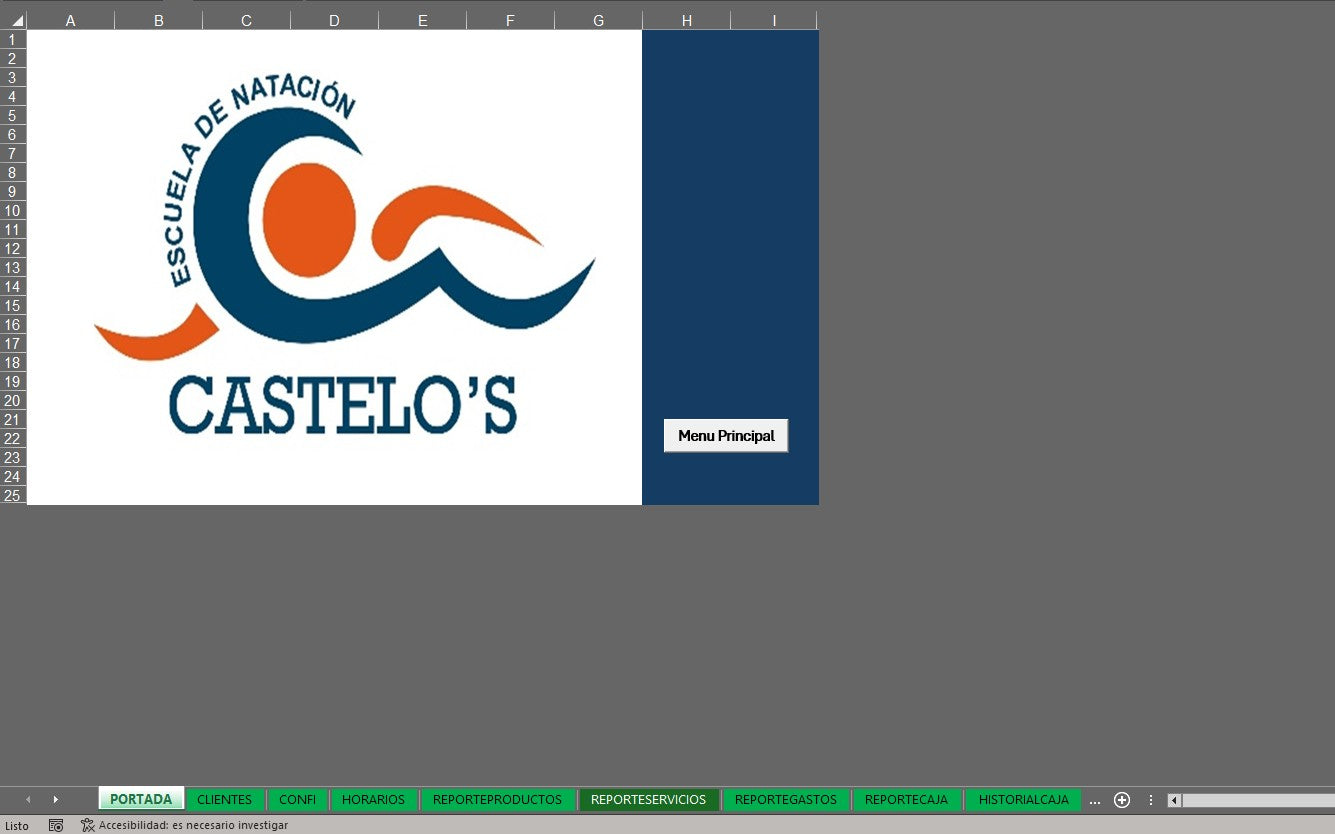This screenshot has width=1335, height=834.
Task: Select row 15 header
Action: (x=13, y=306)
